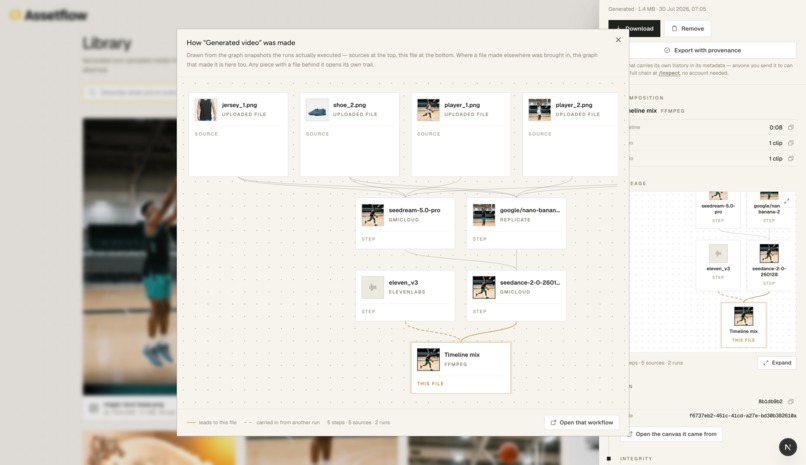This screenshot has height=465, width=806.
Task: Click the INTEGRITY section heading
Action: [x=636, y=458]
